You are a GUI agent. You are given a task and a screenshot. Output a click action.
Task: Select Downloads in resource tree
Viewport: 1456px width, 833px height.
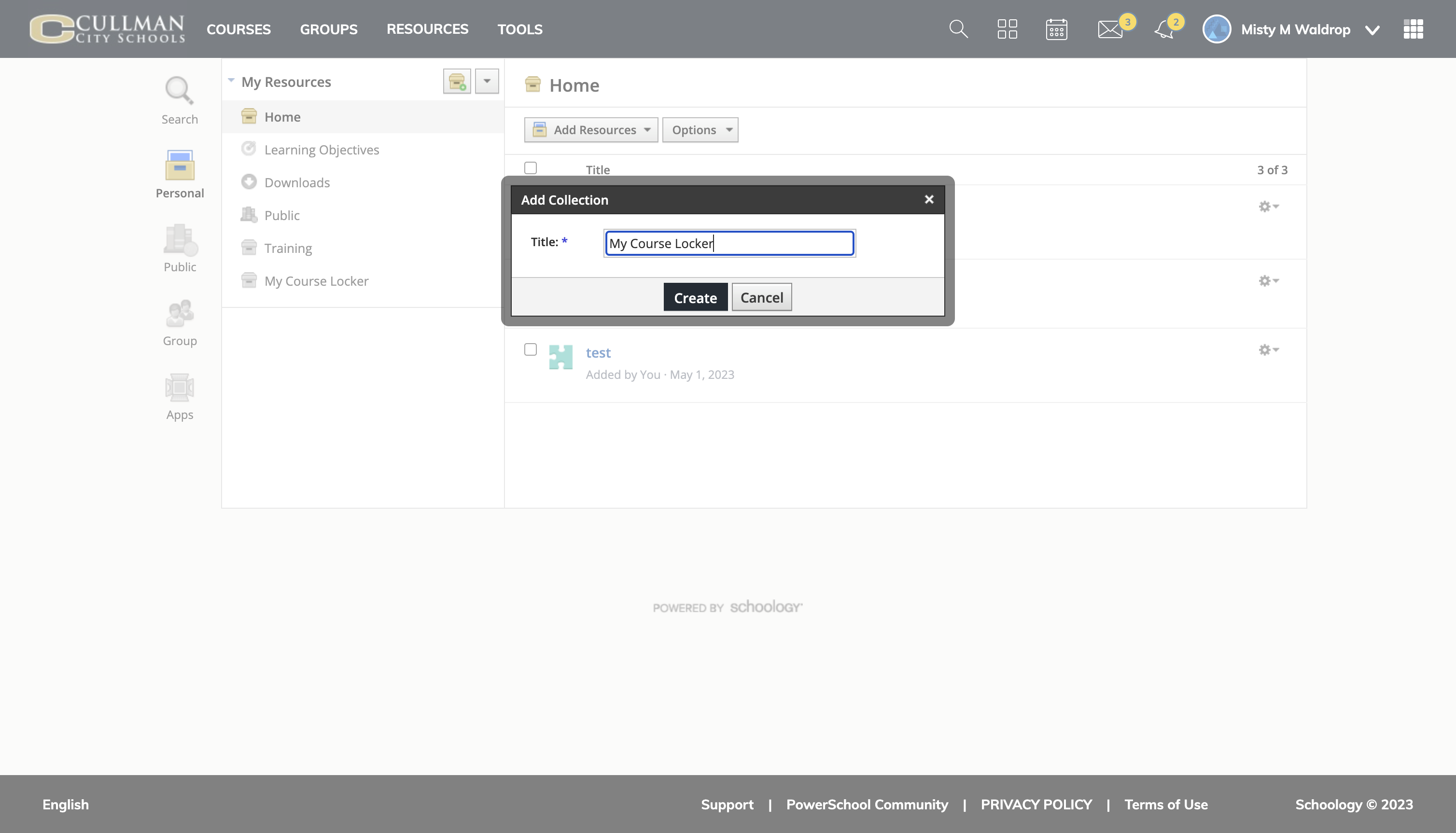point(363,182)
